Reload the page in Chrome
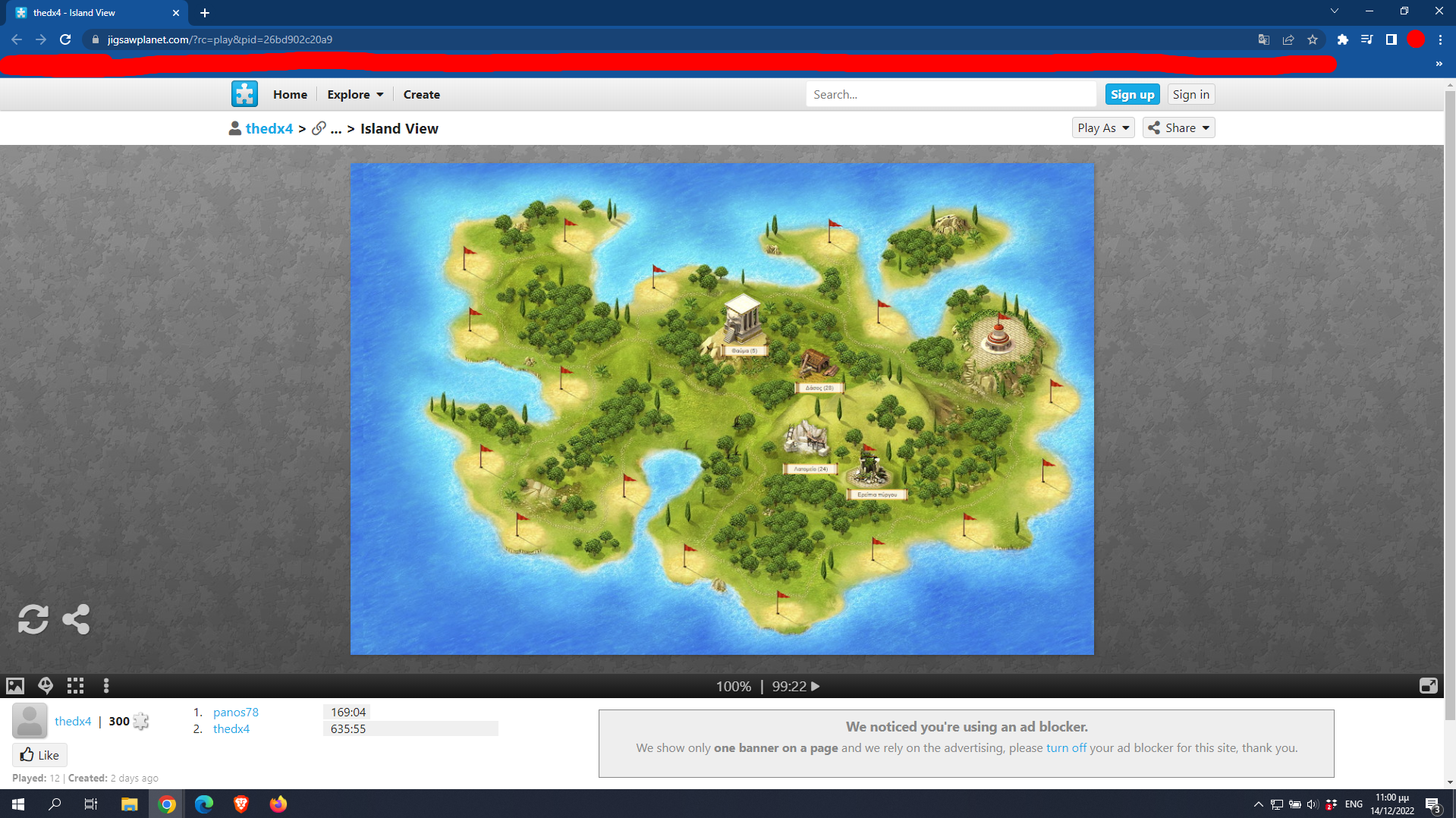1456x818 pixels. [x=65, y=39]
